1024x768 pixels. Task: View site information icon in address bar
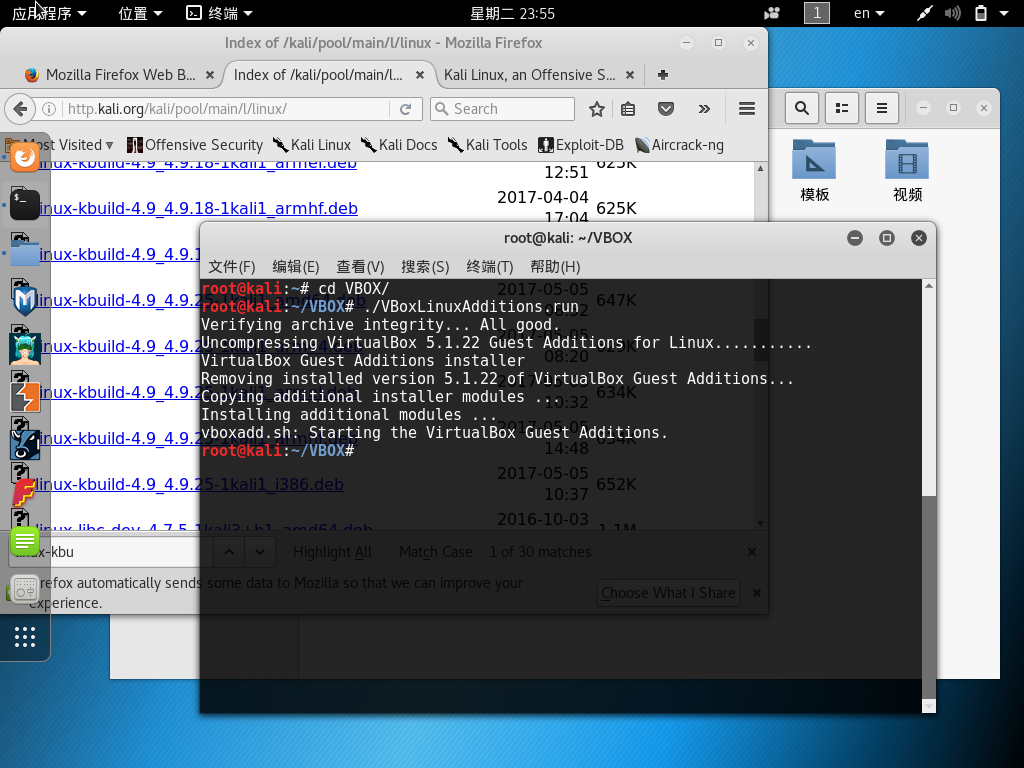(49, 109)
